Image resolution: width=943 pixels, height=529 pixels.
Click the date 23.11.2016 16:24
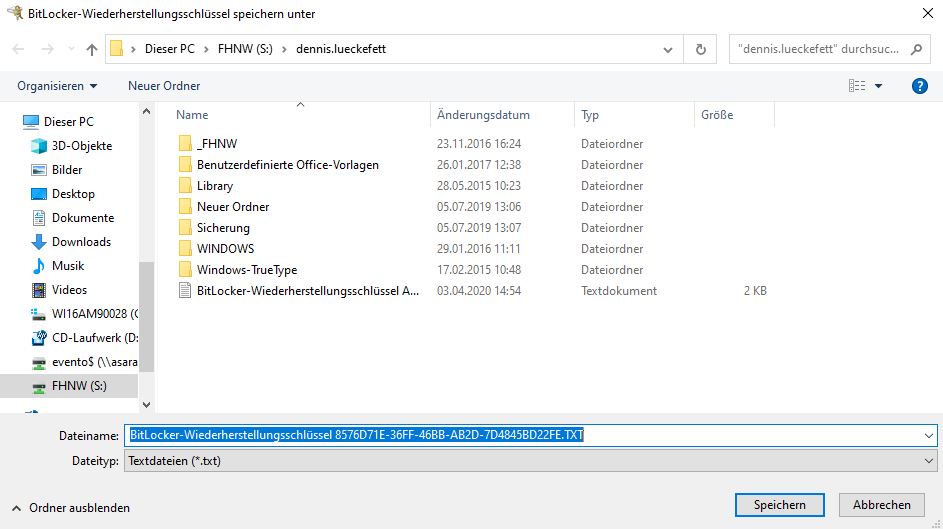pyautogui.click(x=479, y=144)
